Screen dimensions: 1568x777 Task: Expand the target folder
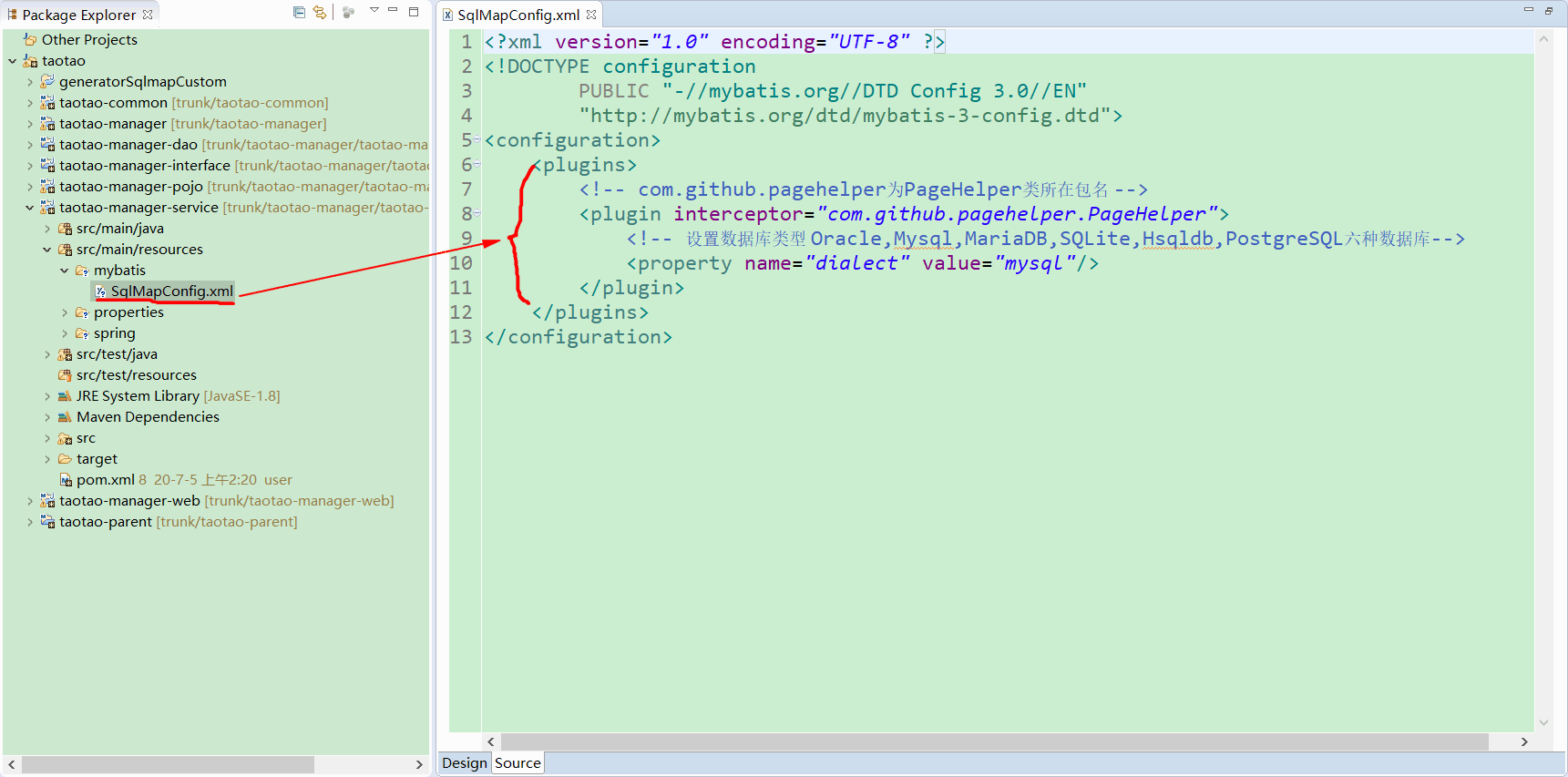point(47,459)
